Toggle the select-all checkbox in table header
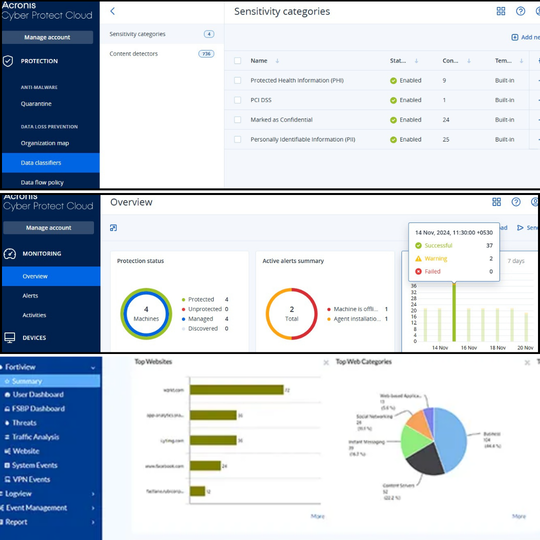The height and width of the screenshot is (540, 540). tap(237, 61)
